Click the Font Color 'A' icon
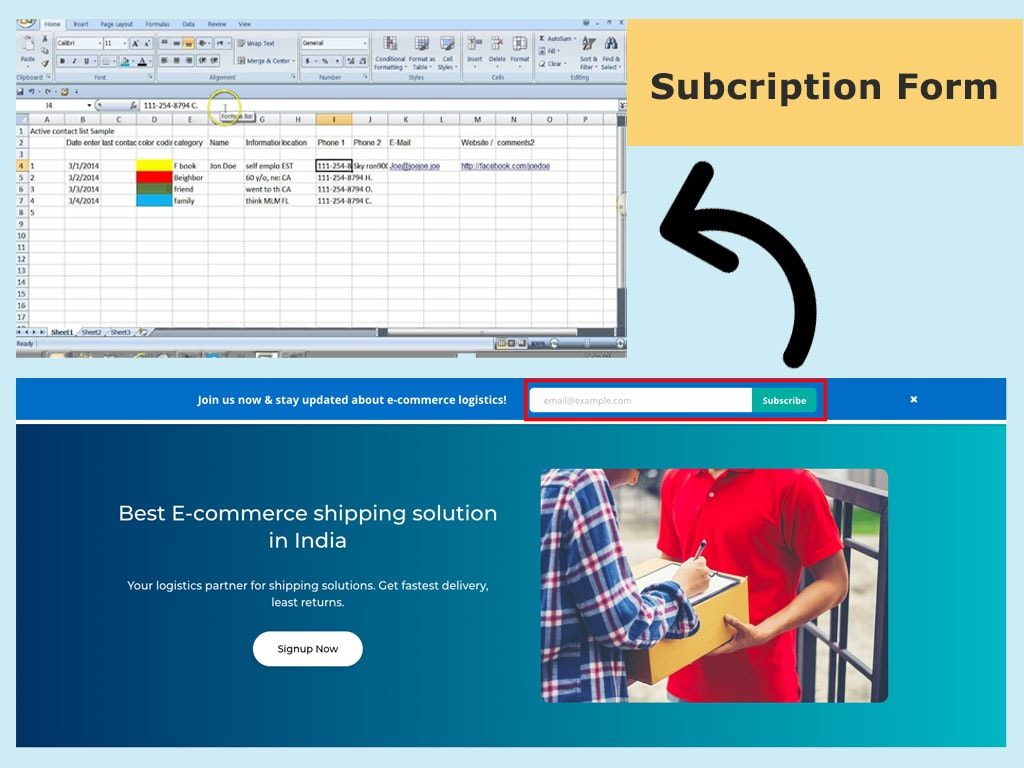Viewport: 1024px width, 768px height. coord(142,61)
